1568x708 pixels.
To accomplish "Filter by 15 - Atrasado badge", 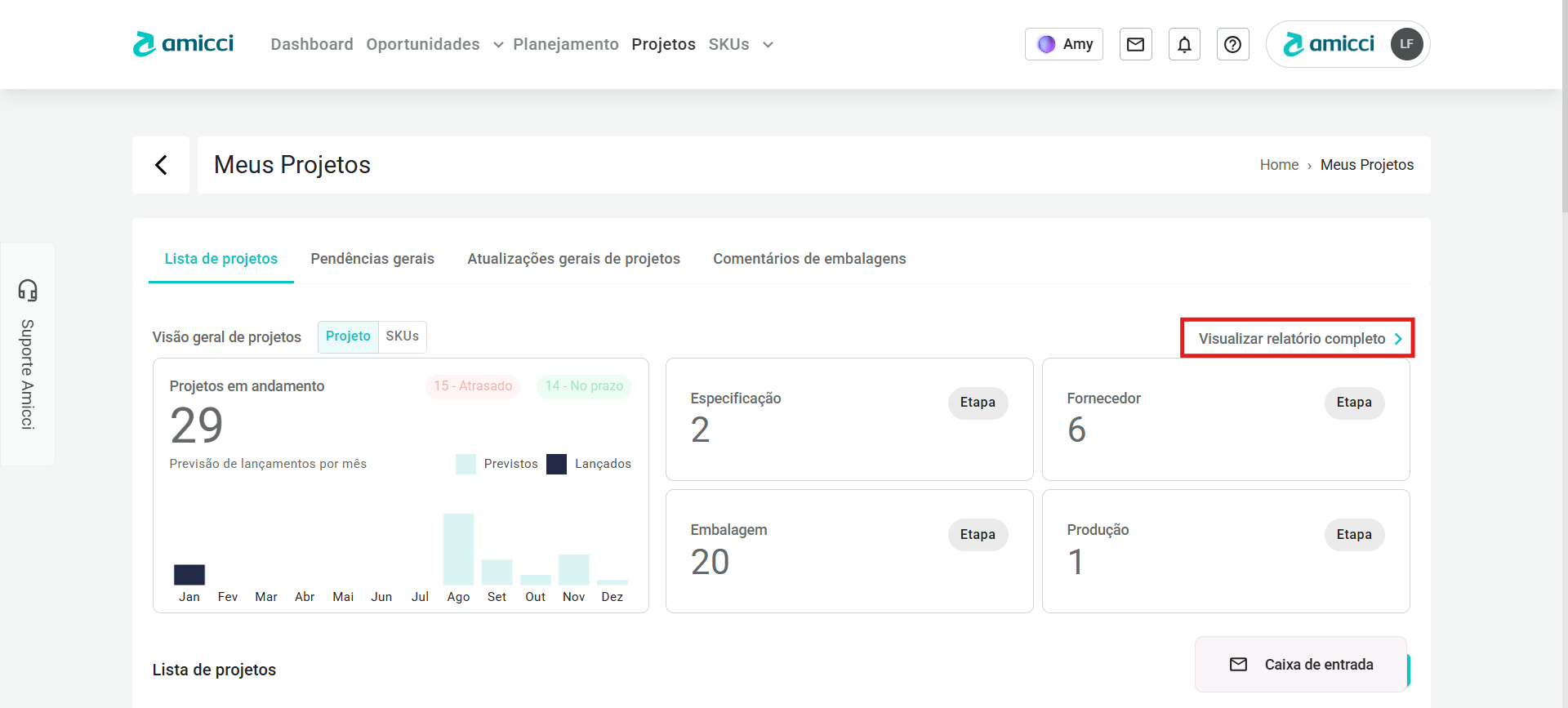I will pyautogui.click(x=473, y=386).
